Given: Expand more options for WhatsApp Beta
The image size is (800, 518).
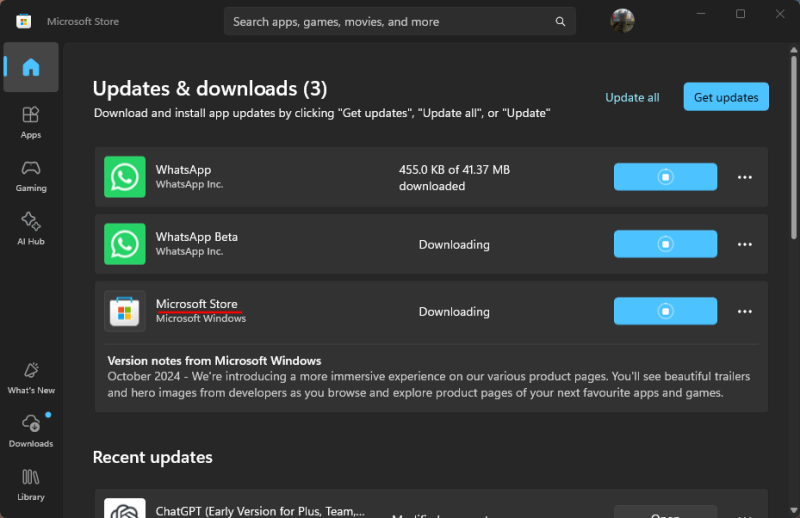Looking at the screenshot, I should coord(744,244).
